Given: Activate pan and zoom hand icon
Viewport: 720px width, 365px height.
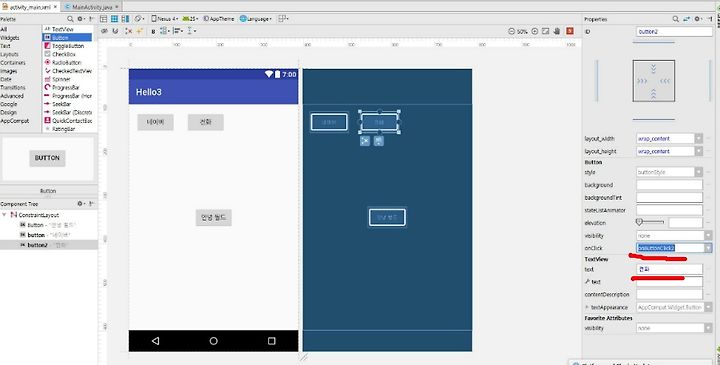Looking at the screenshot, I should point(557,31).
